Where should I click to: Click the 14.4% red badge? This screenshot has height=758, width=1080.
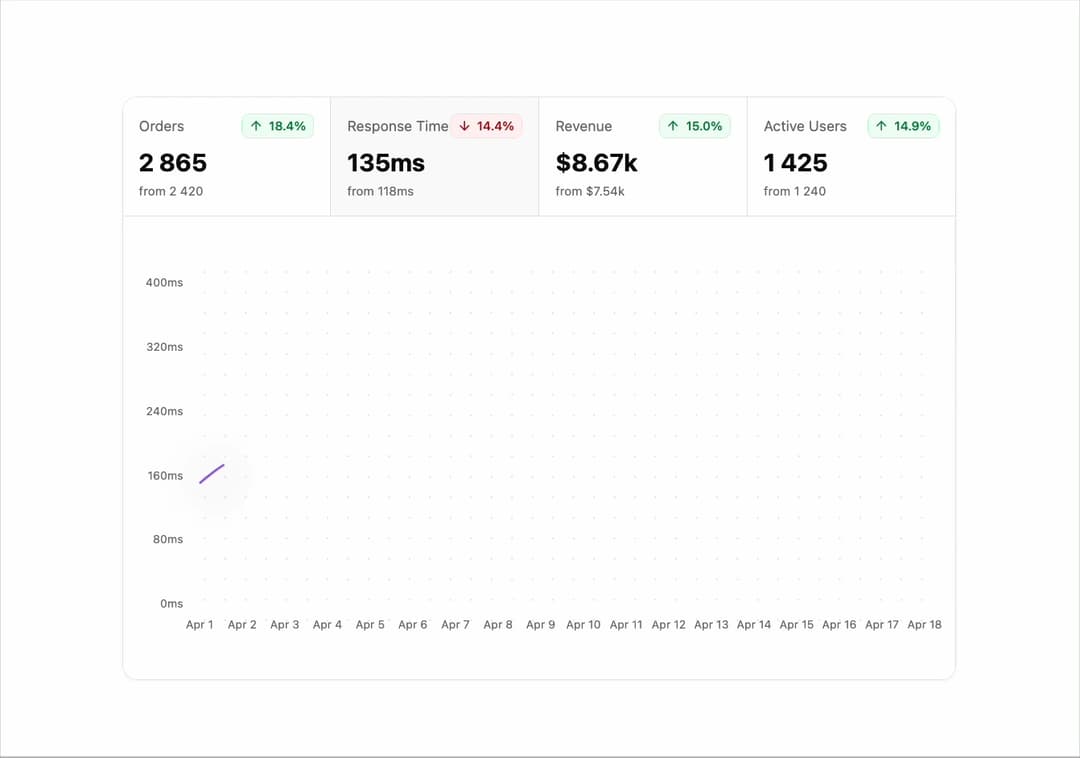click(x=486, y=126)
